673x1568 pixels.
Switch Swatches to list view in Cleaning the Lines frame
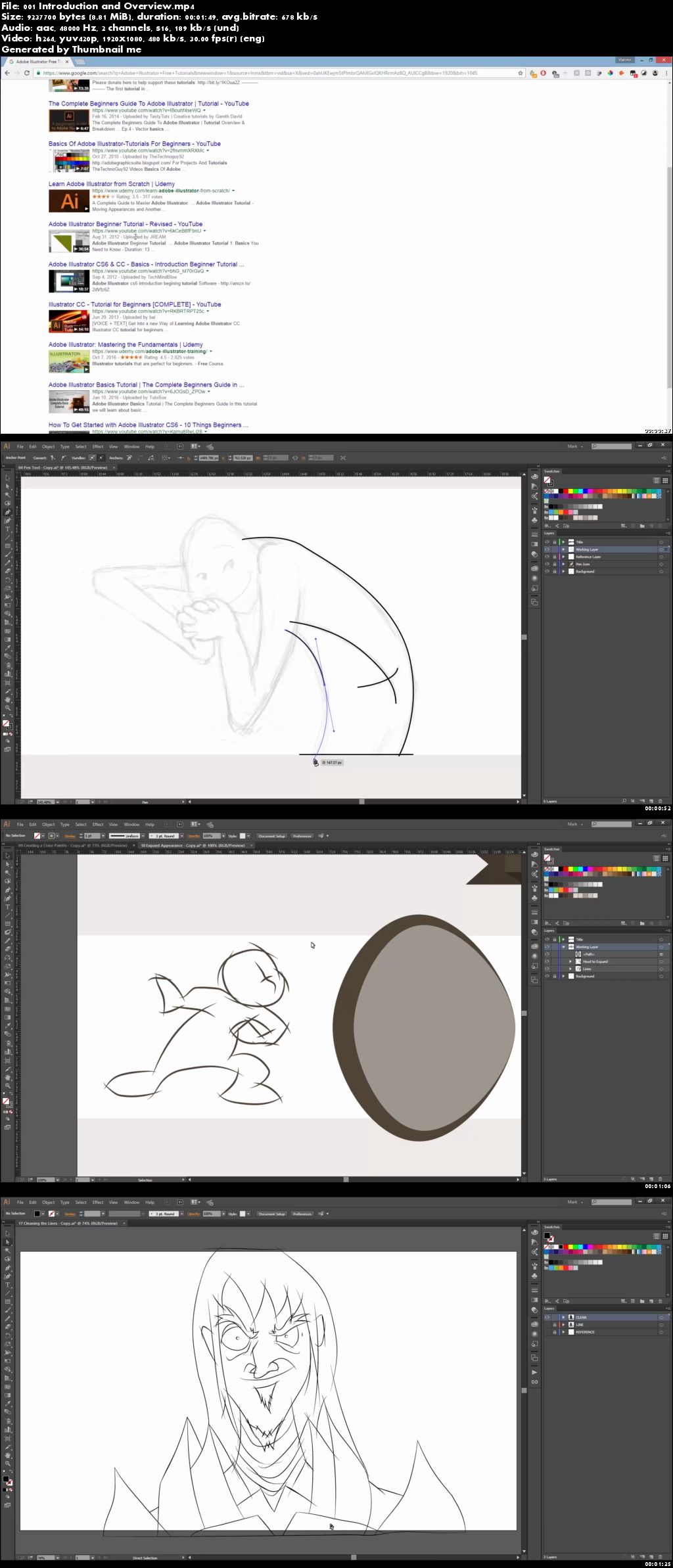tap(657, 1236)
